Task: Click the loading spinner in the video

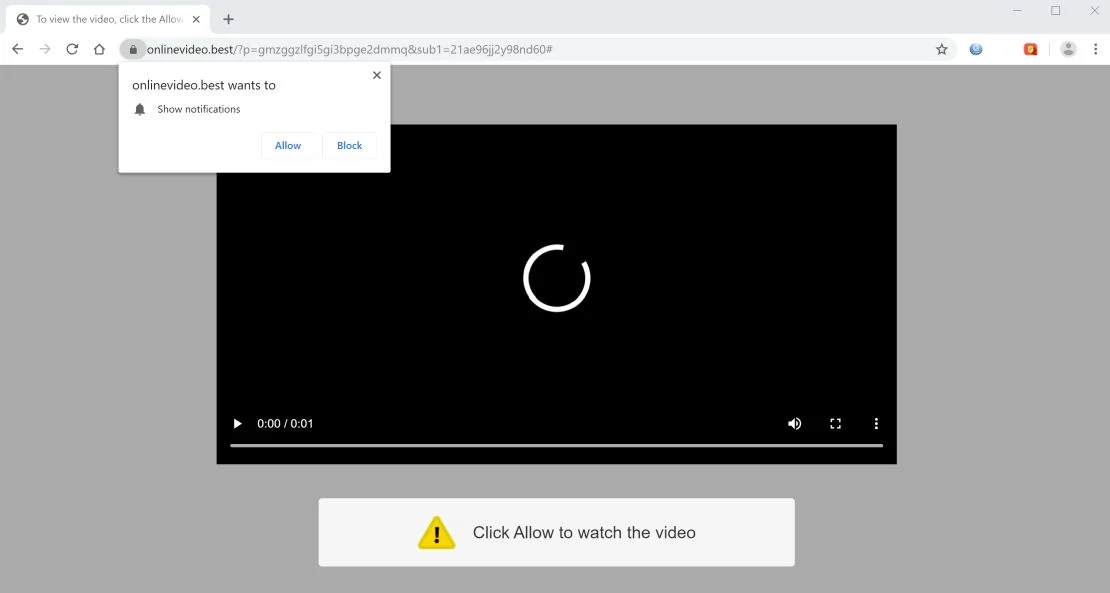Action: (556, 278)
